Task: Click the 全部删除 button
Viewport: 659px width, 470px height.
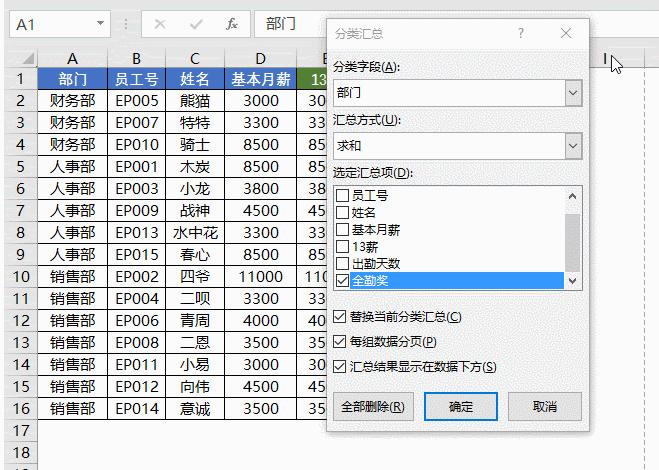Action: coord(373,407)
